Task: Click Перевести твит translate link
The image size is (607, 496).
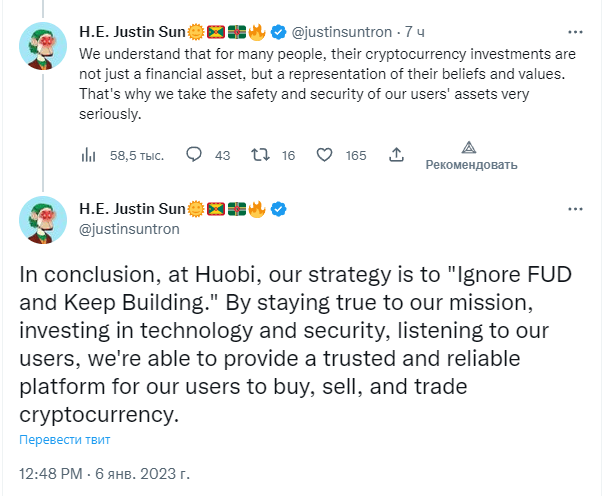Action: (x=65, y=440)
